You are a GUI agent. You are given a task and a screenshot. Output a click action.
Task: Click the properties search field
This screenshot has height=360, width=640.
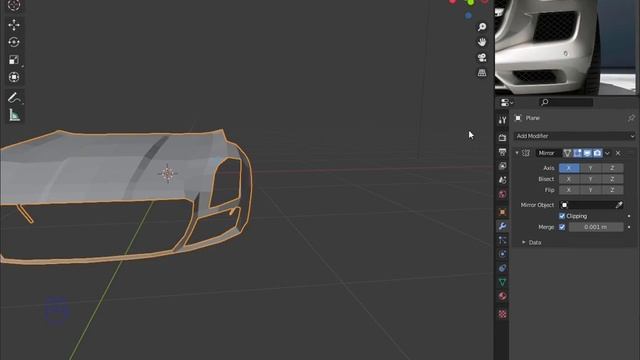point(566,102)
